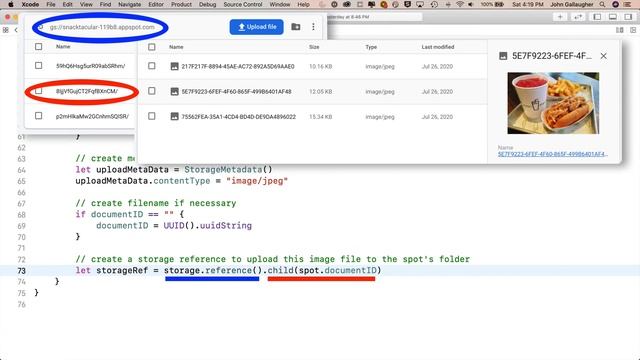Screen dimensions: 640x360
Task: Click the 15.34 KB size cell
Action: (x=320, y=117)
